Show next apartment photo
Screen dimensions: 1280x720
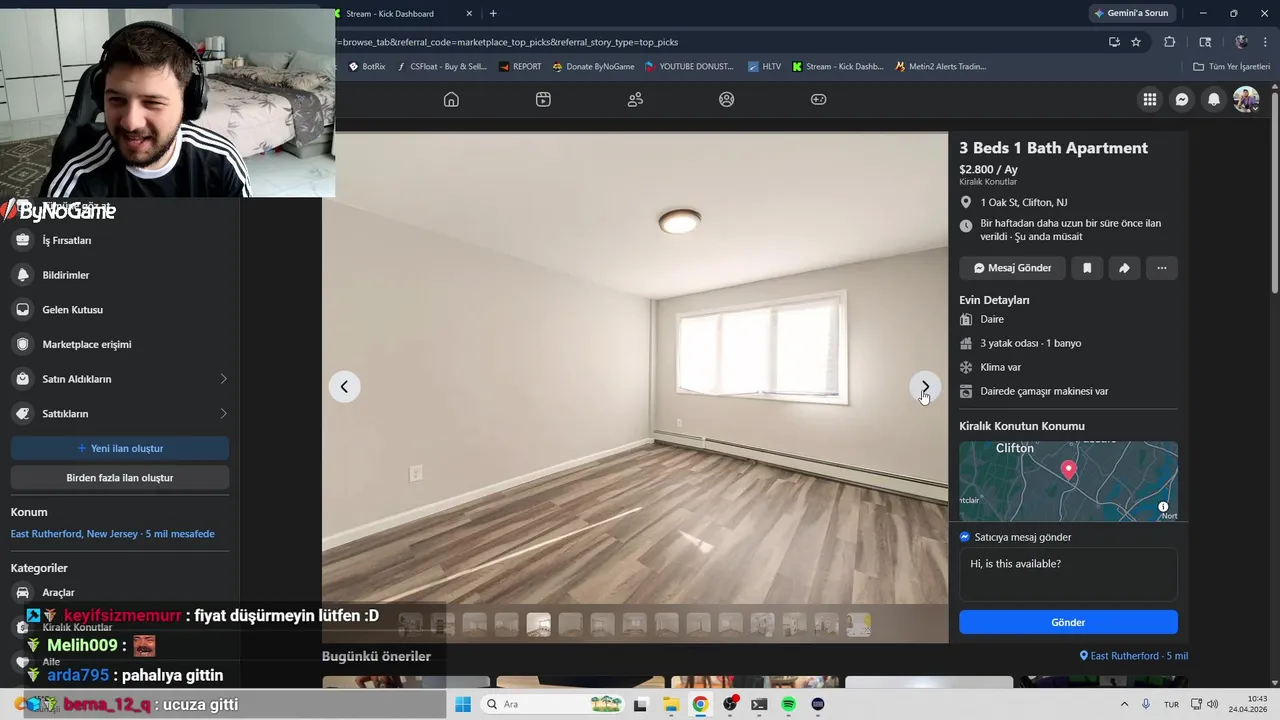click(925, 387)
